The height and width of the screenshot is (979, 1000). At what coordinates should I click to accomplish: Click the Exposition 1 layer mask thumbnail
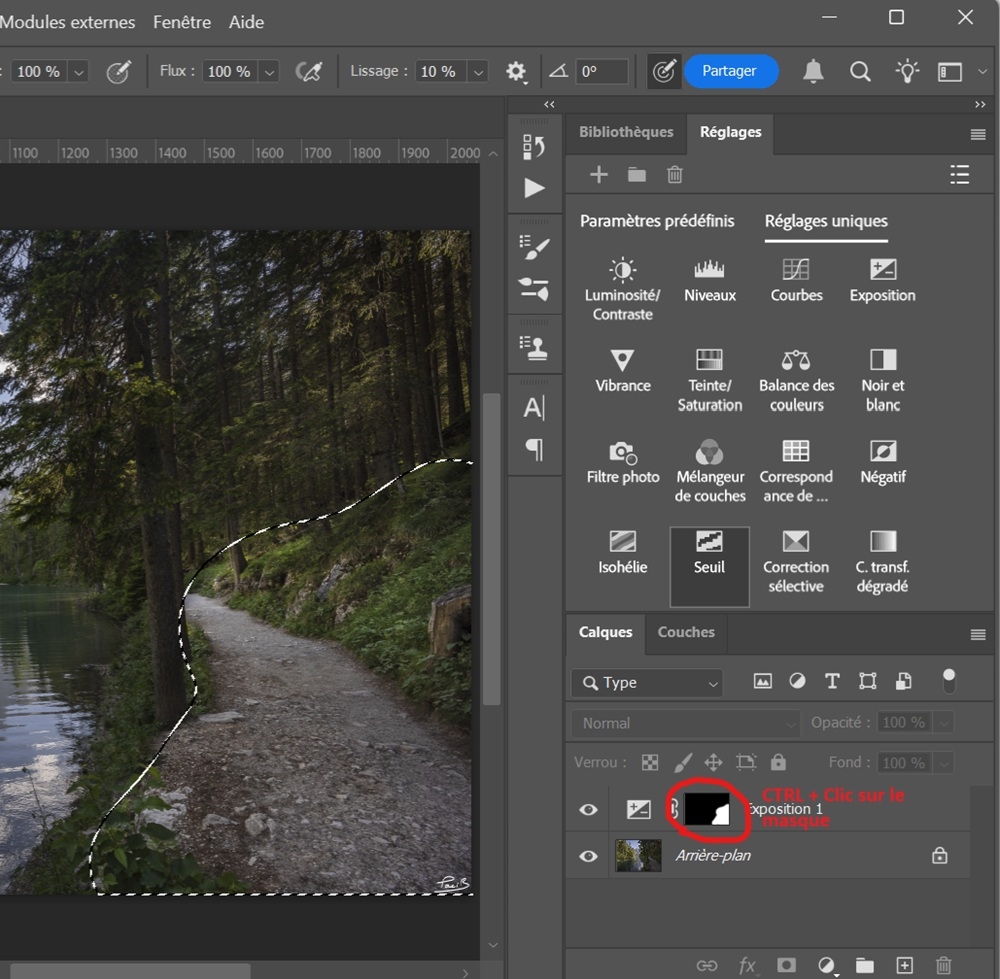click(707, 809)
